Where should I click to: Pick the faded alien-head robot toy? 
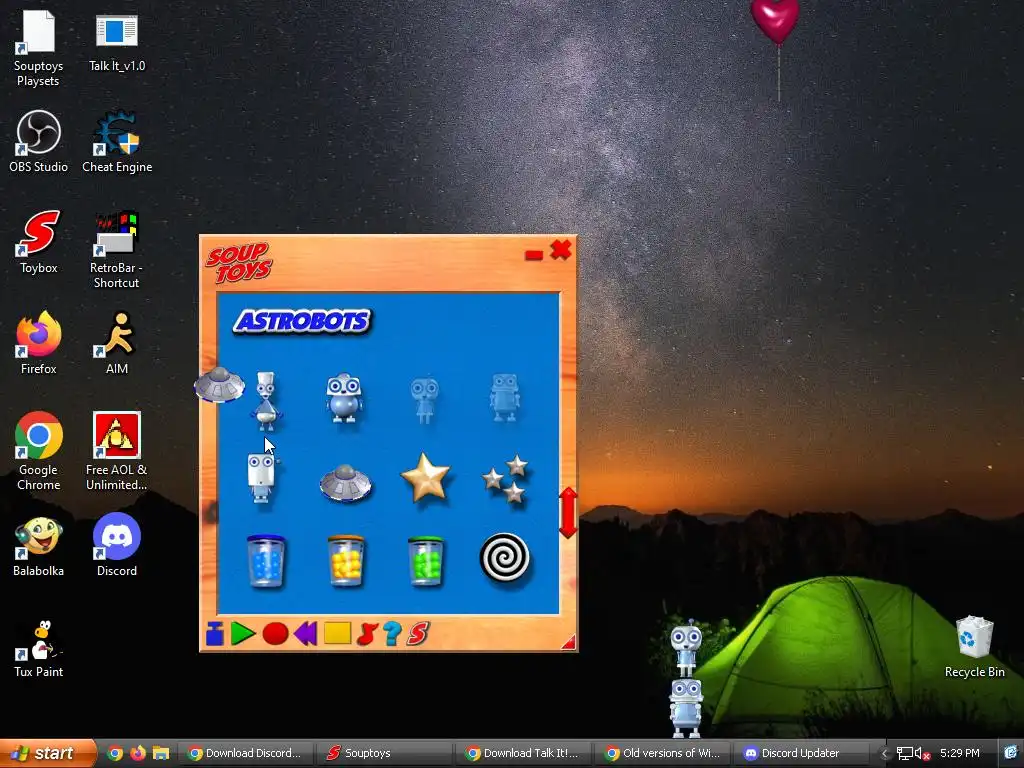click(x=424, y=399)
